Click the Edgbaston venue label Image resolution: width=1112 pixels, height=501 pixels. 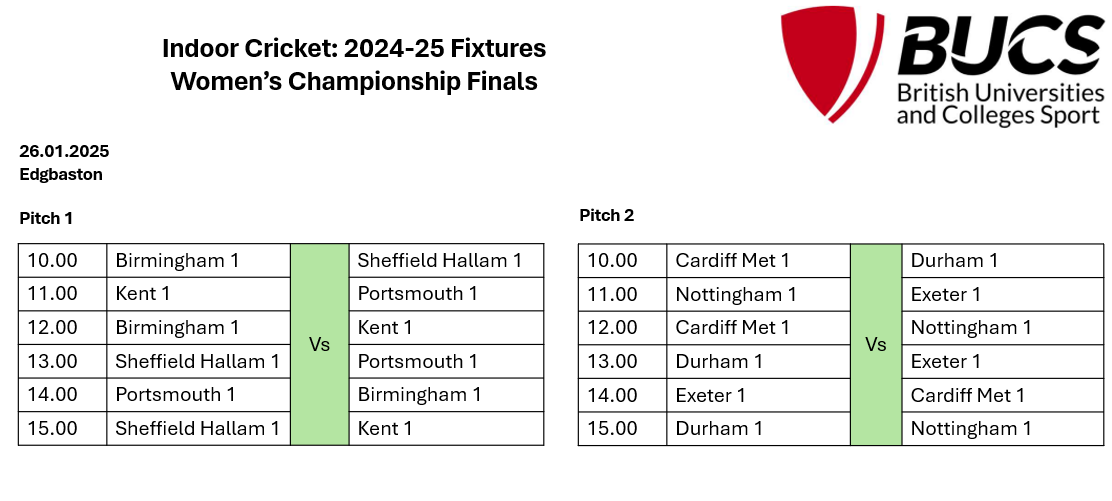click(x=61, y=175)
